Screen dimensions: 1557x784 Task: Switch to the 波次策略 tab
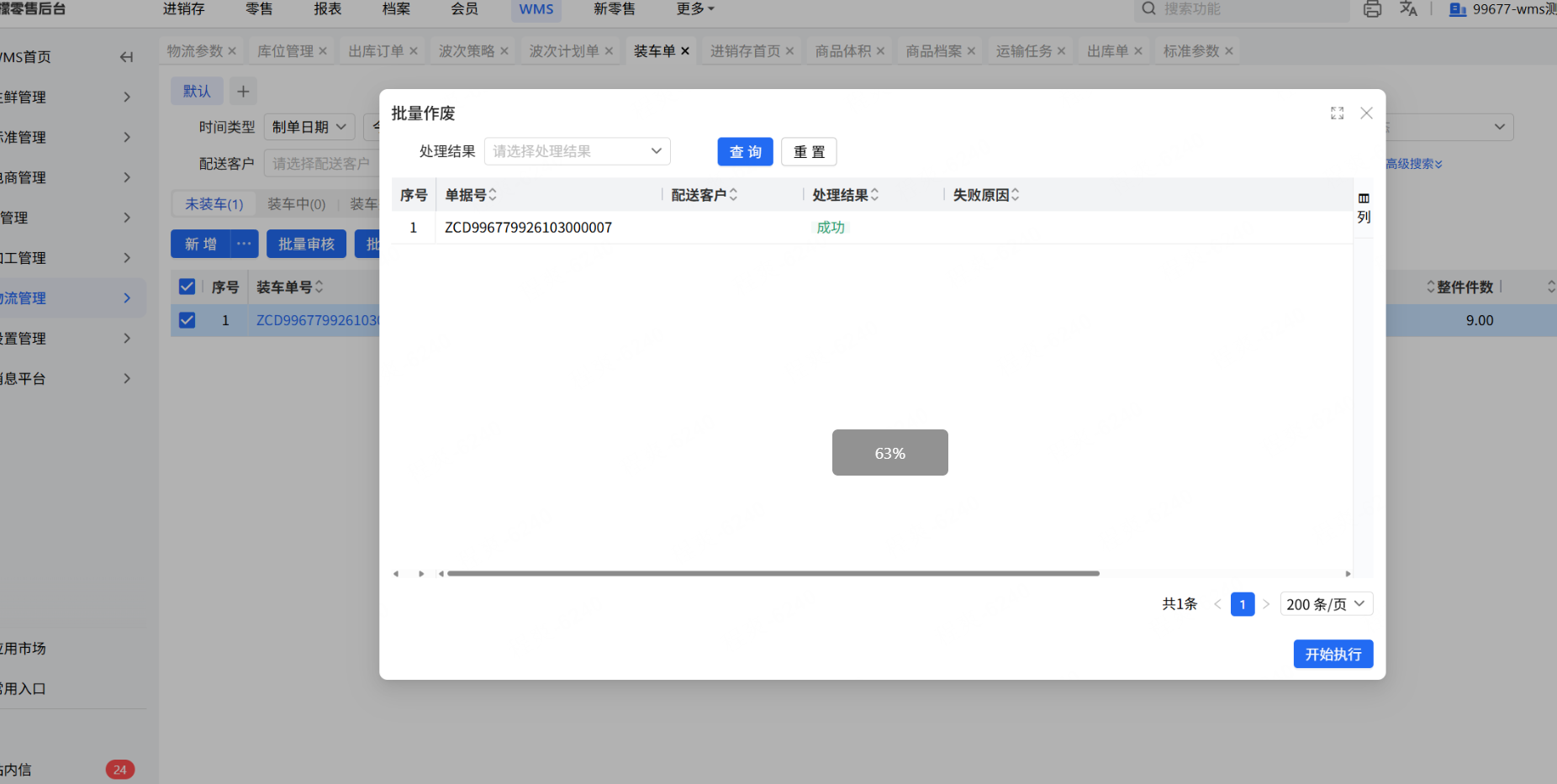[x=466, y=51]
